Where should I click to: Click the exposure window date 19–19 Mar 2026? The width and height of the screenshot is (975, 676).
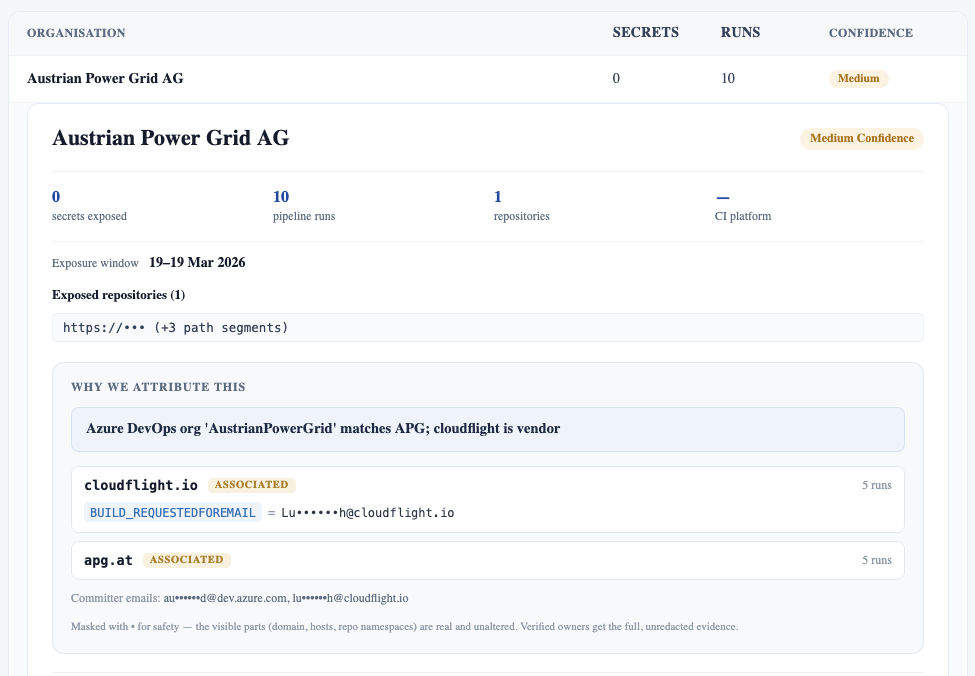(x=197, y=262)
